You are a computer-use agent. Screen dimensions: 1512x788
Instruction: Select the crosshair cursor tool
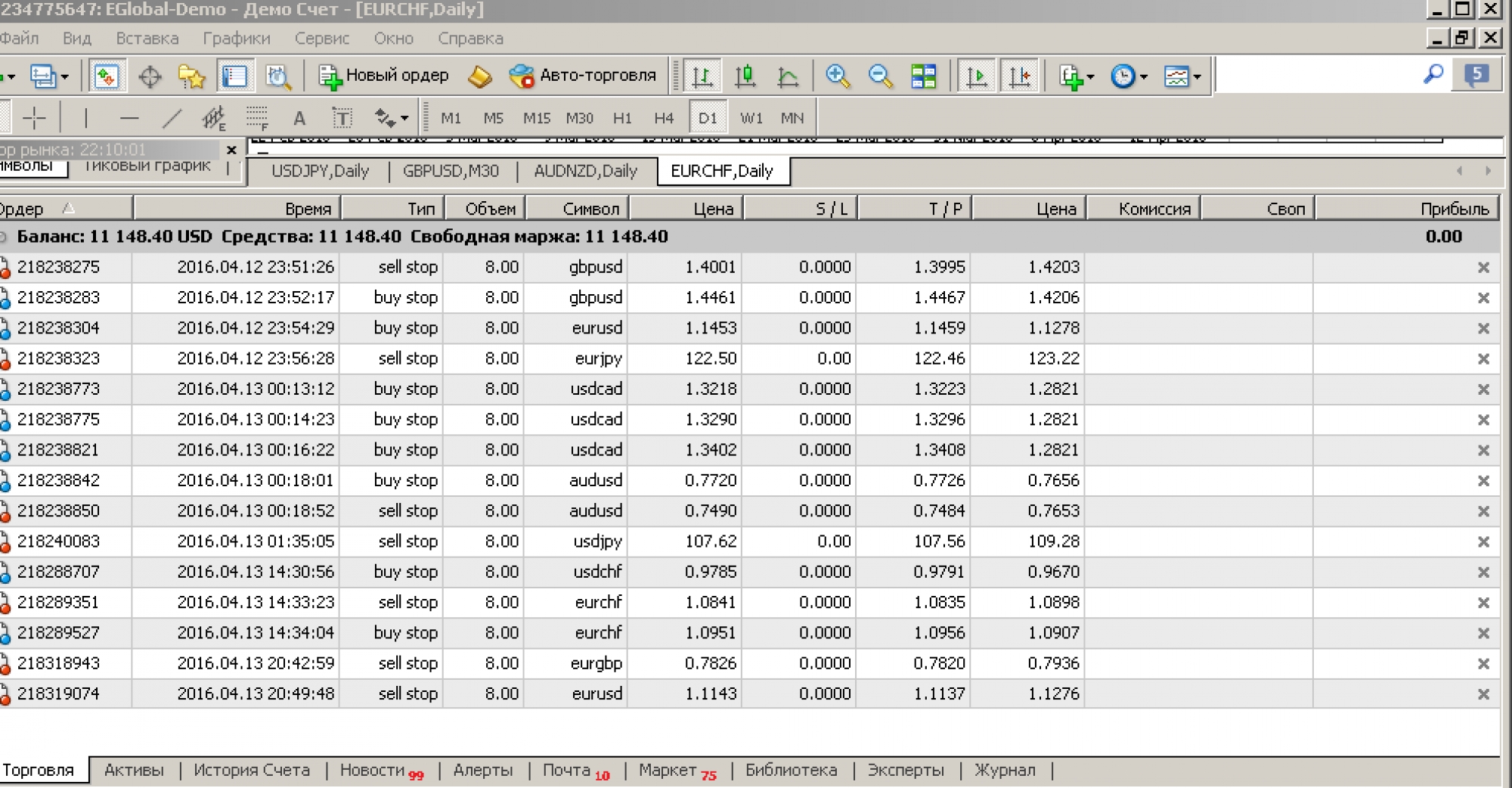click(34, 118)
